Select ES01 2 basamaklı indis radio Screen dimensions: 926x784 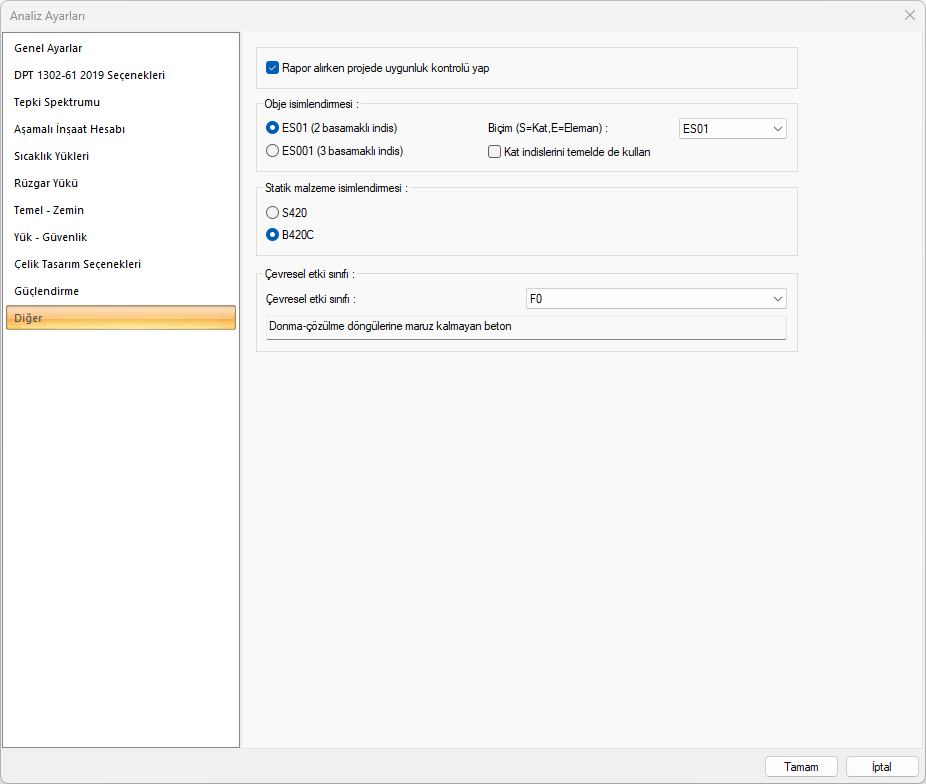tap(272, 128)
